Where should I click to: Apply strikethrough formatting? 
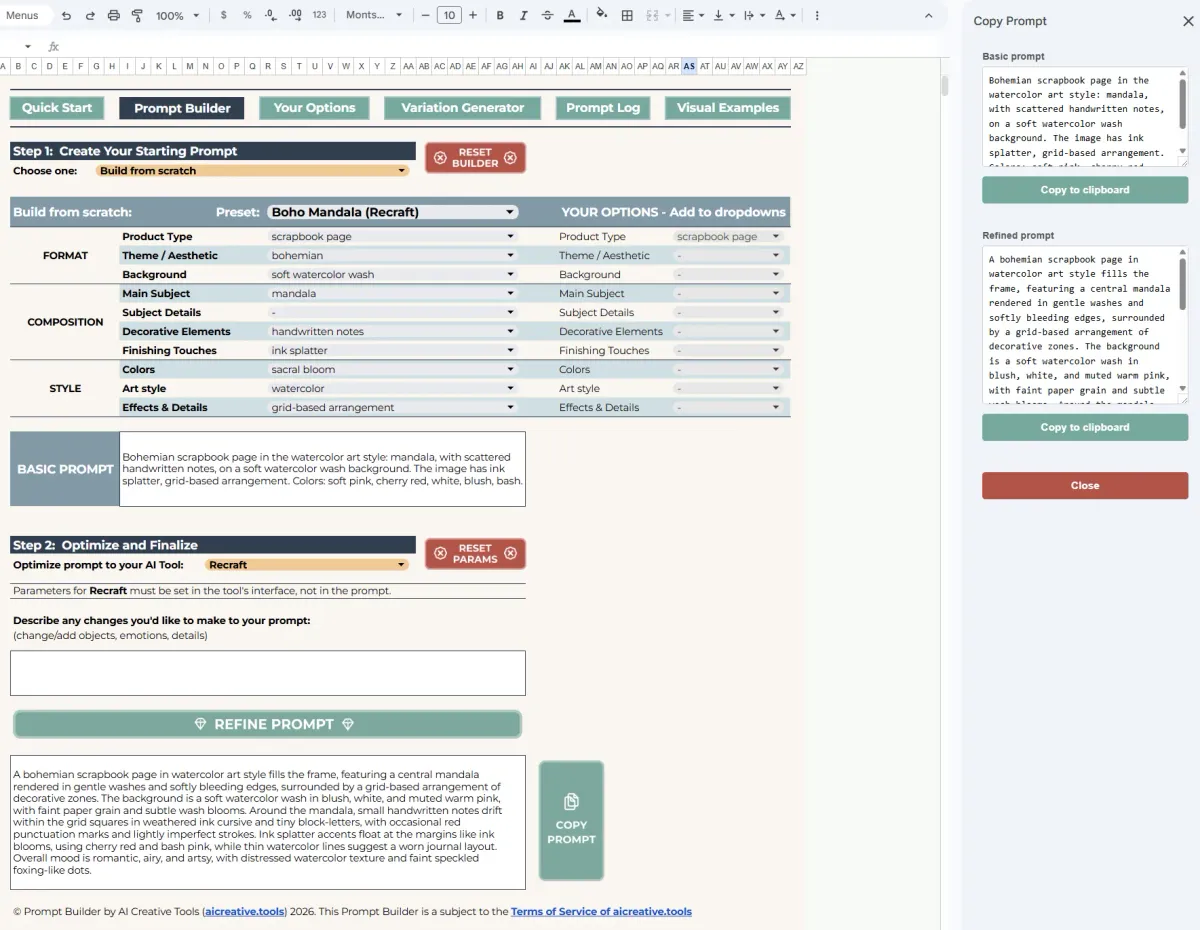[547, 16]
